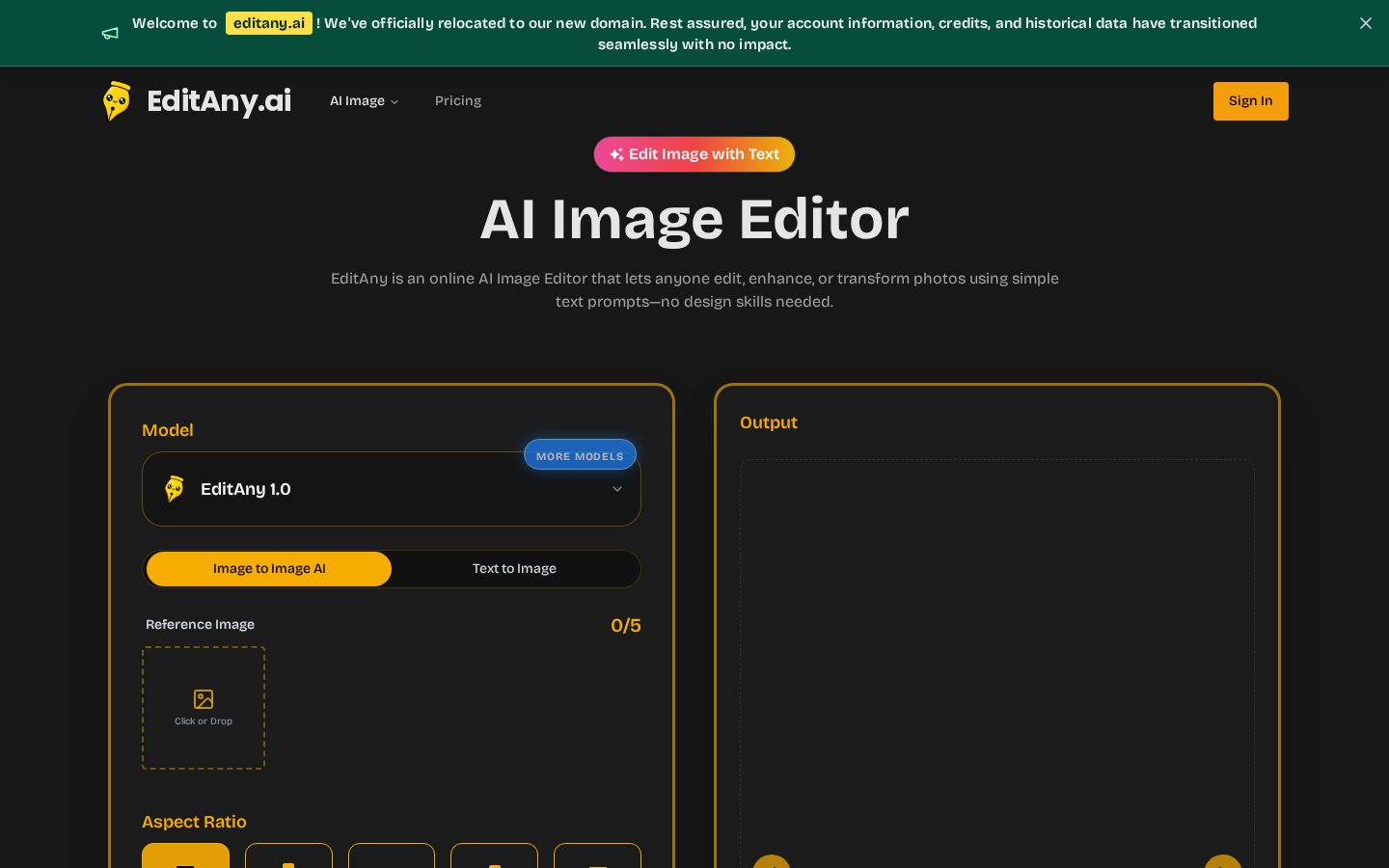
Task: Expand the EditAny 1.0 model dropdown
Action: [x=392, y=489]
